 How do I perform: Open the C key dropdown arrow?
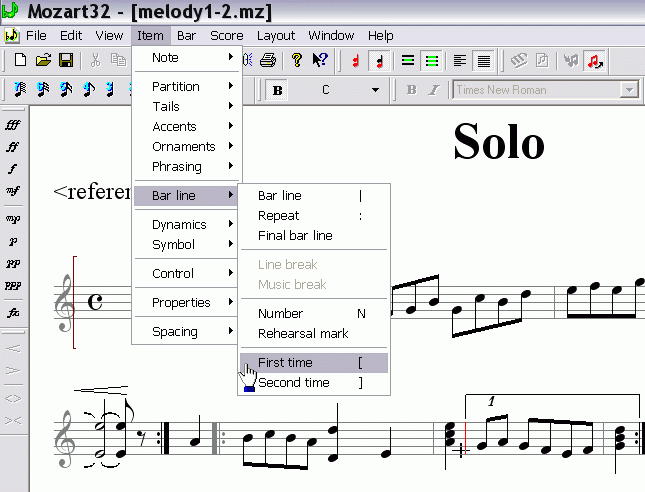point(375,90)
